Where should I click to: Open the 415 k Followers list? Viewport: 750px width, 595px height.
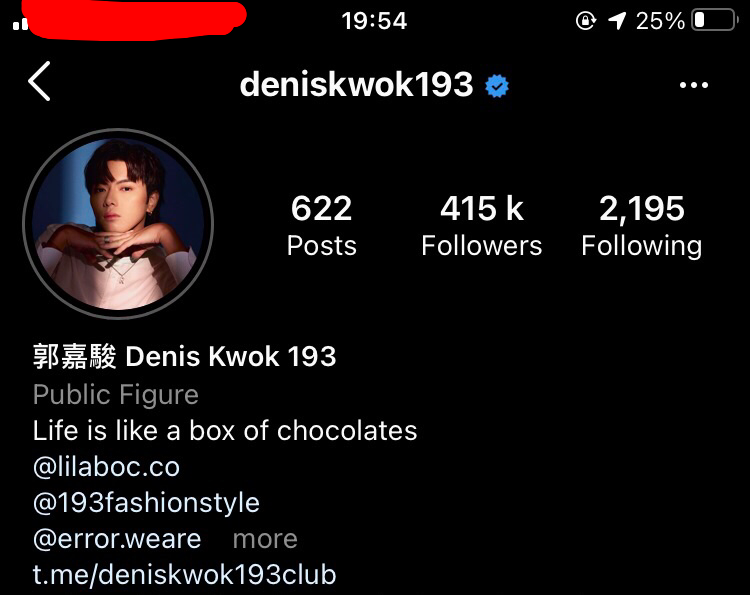(481, 225)
